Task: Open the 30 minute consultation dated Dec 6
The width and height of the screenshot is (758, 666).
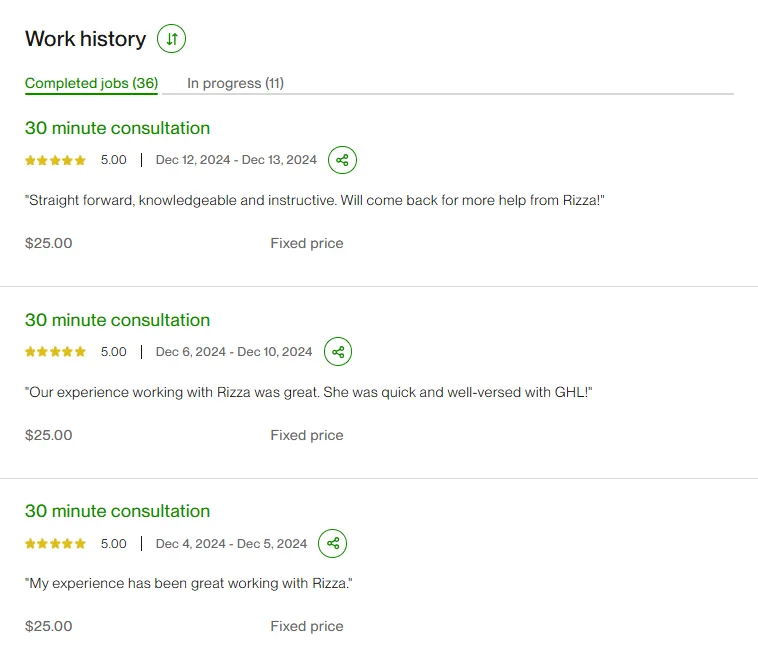Action: pos(117,320)
